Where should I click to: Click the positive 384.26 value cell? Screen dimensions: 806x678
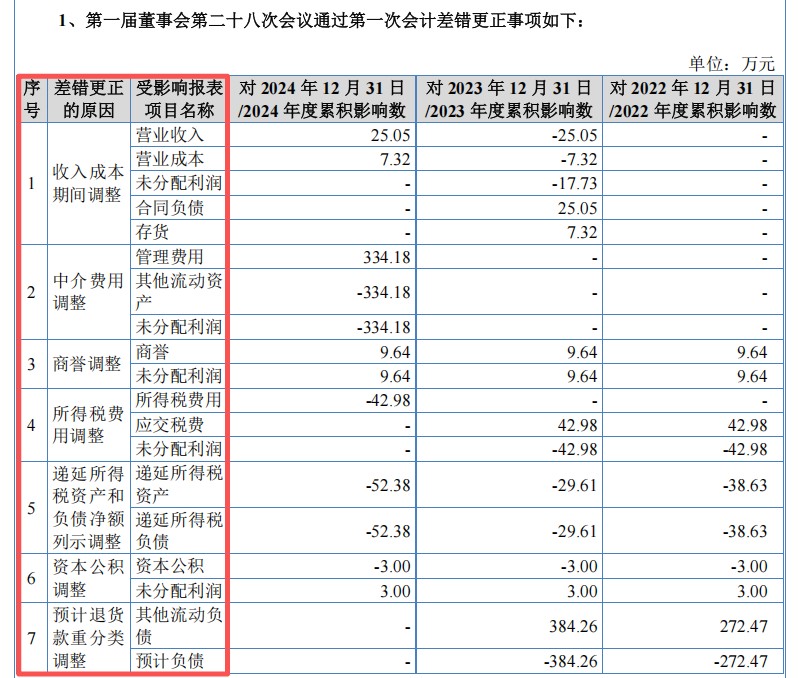click(574, 624)
